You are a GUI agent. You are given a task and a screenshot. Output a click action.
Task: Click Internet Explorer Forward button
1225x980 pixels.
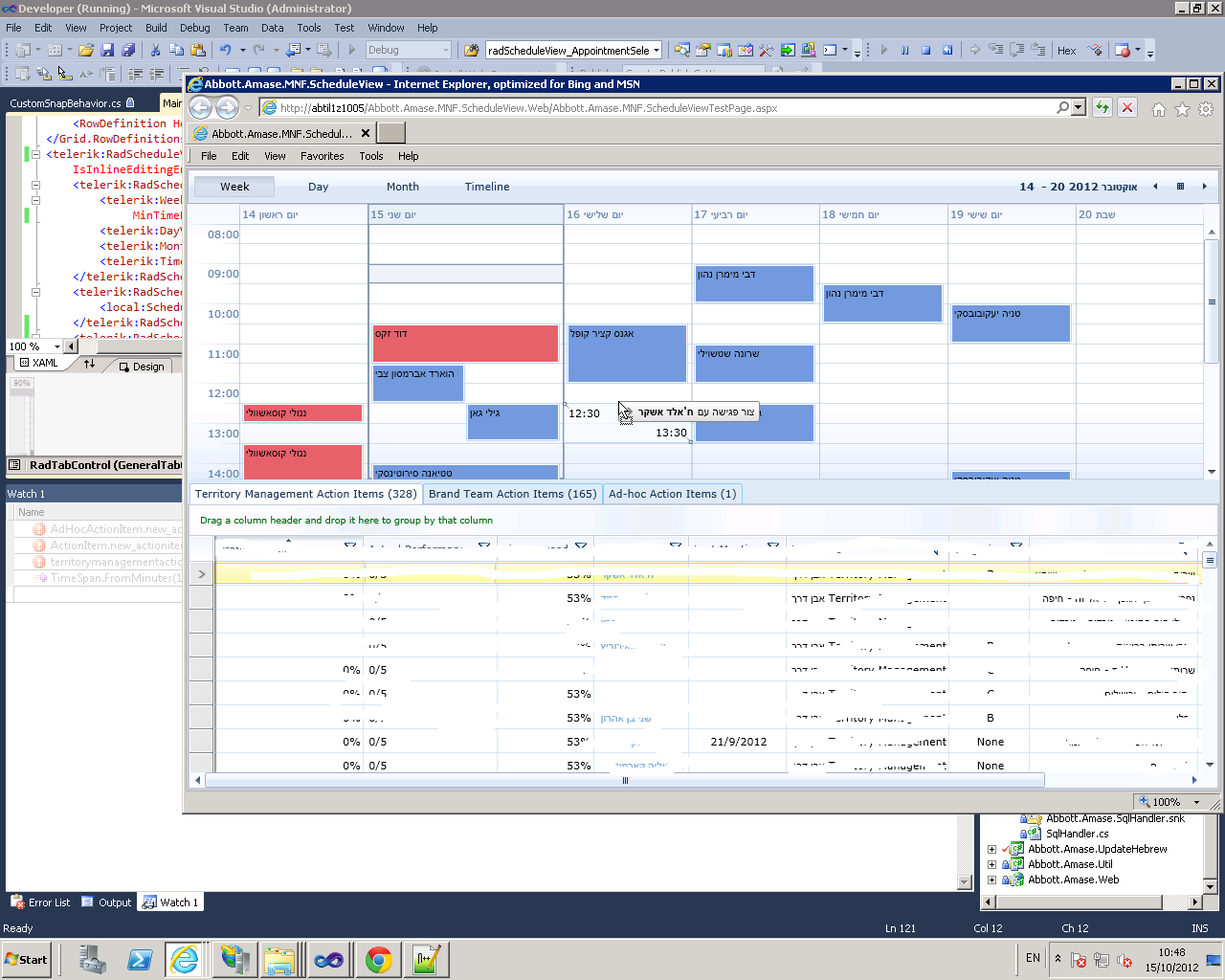point(227,107)
